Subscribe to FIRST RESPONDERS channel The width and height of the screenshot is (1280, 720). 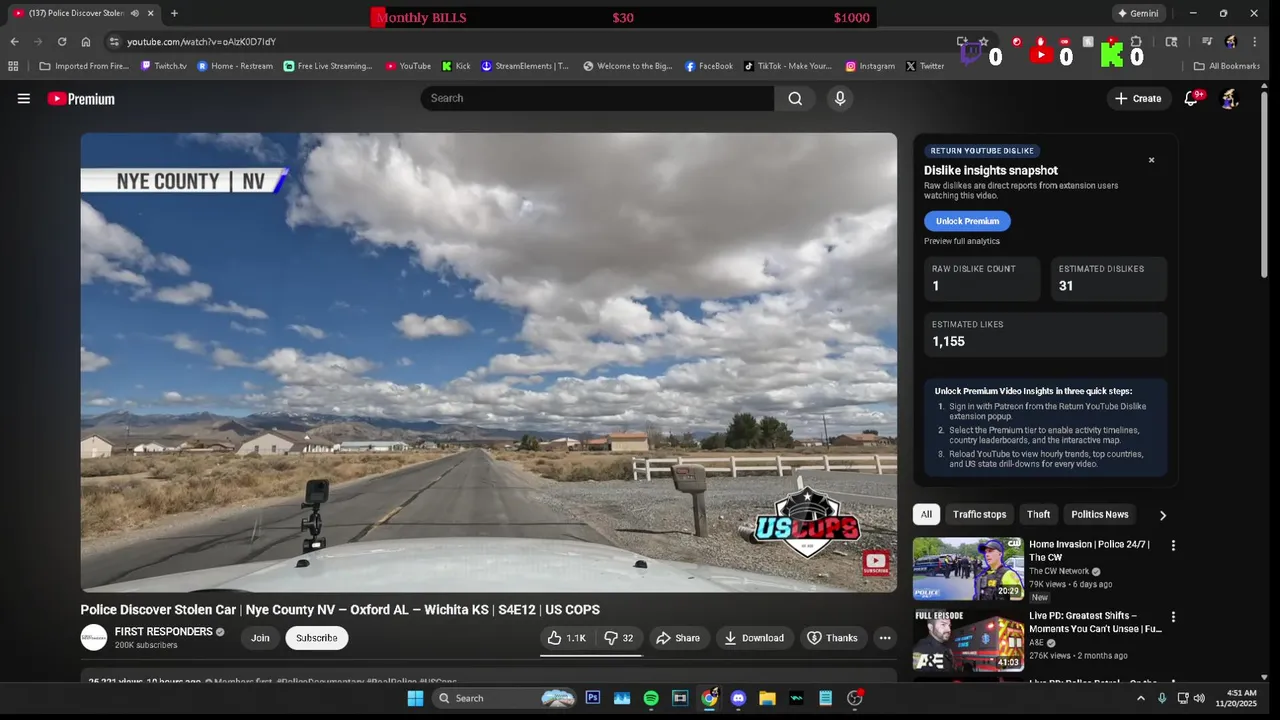coord(316,638)
